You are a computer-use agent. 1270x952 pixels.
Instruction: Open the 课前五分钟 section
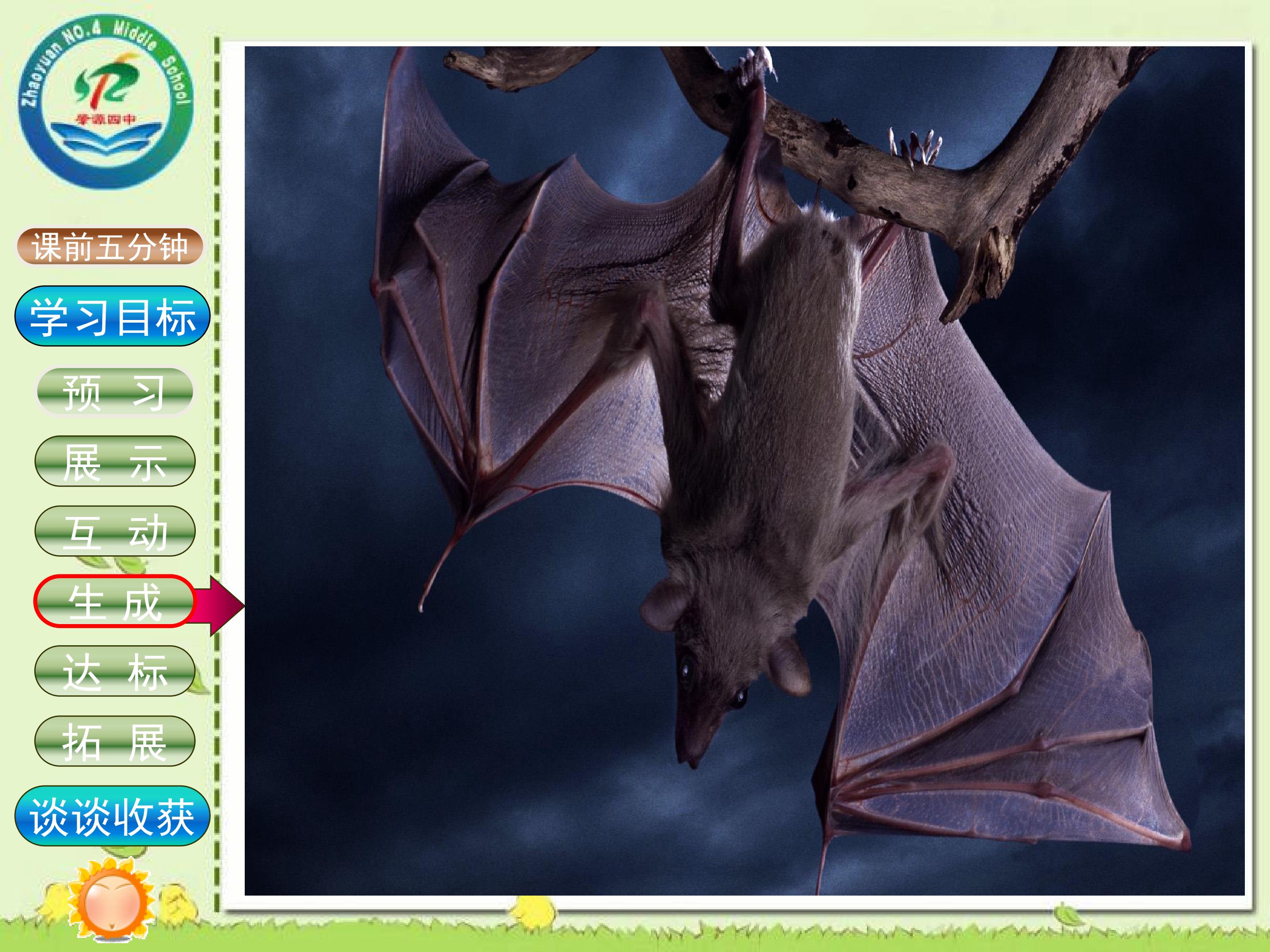109,247
